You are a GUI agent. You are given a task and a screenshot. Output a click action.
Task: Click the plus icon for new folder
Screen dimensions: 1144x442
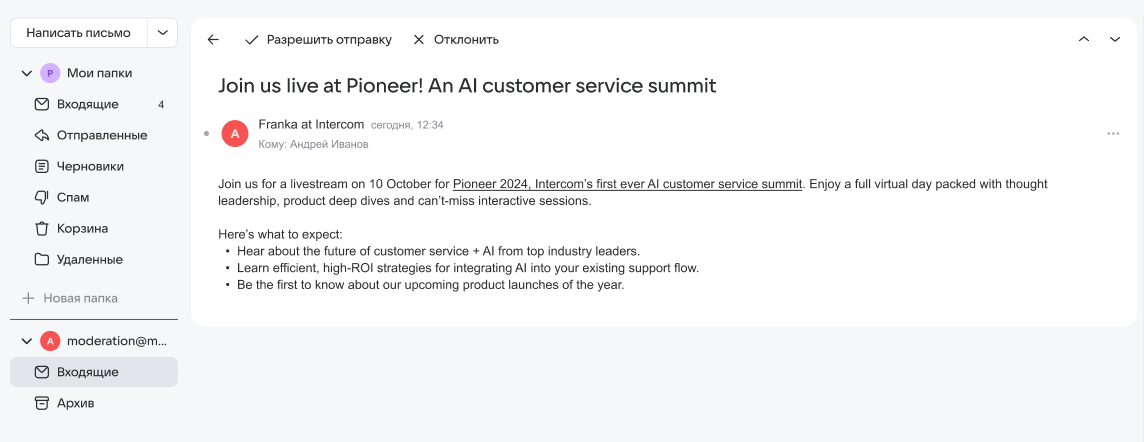pyautogui.click(x=28, y=298)
